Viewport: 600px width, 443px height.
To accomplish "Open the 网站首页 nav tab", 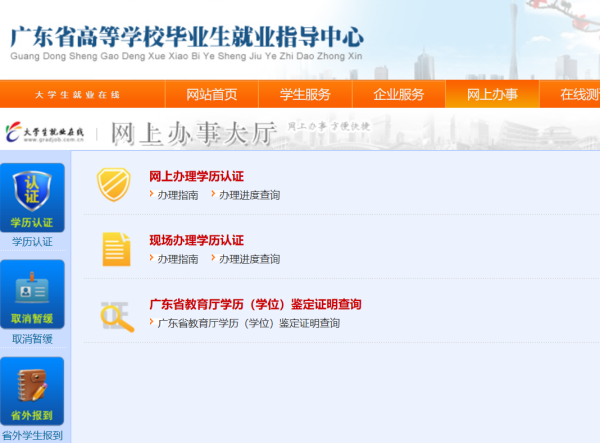I will [x=212, y=94].
